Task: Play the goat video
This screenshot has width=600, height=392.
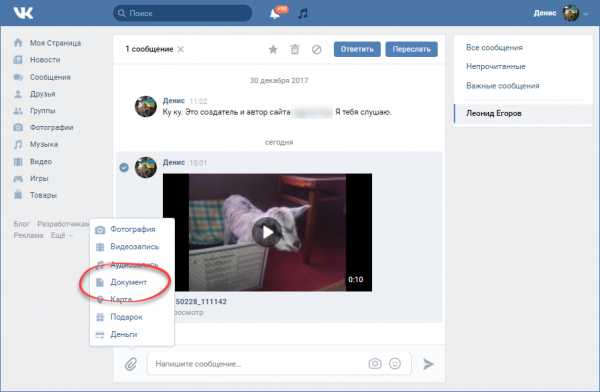Action: (267, 232)
